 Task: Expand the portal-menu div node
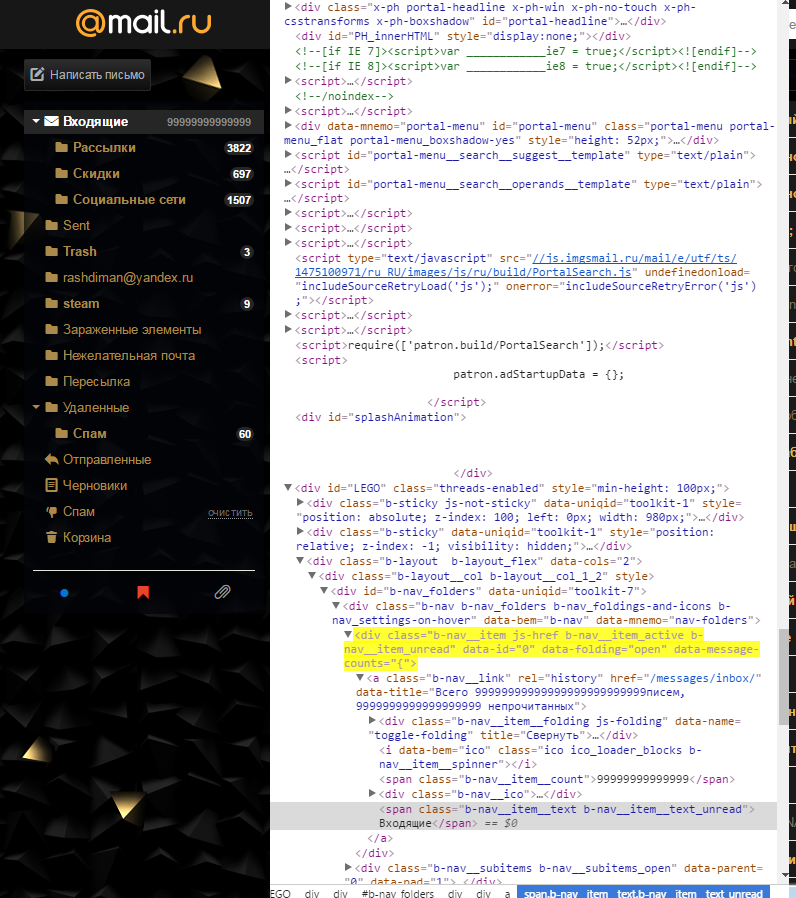288,125
